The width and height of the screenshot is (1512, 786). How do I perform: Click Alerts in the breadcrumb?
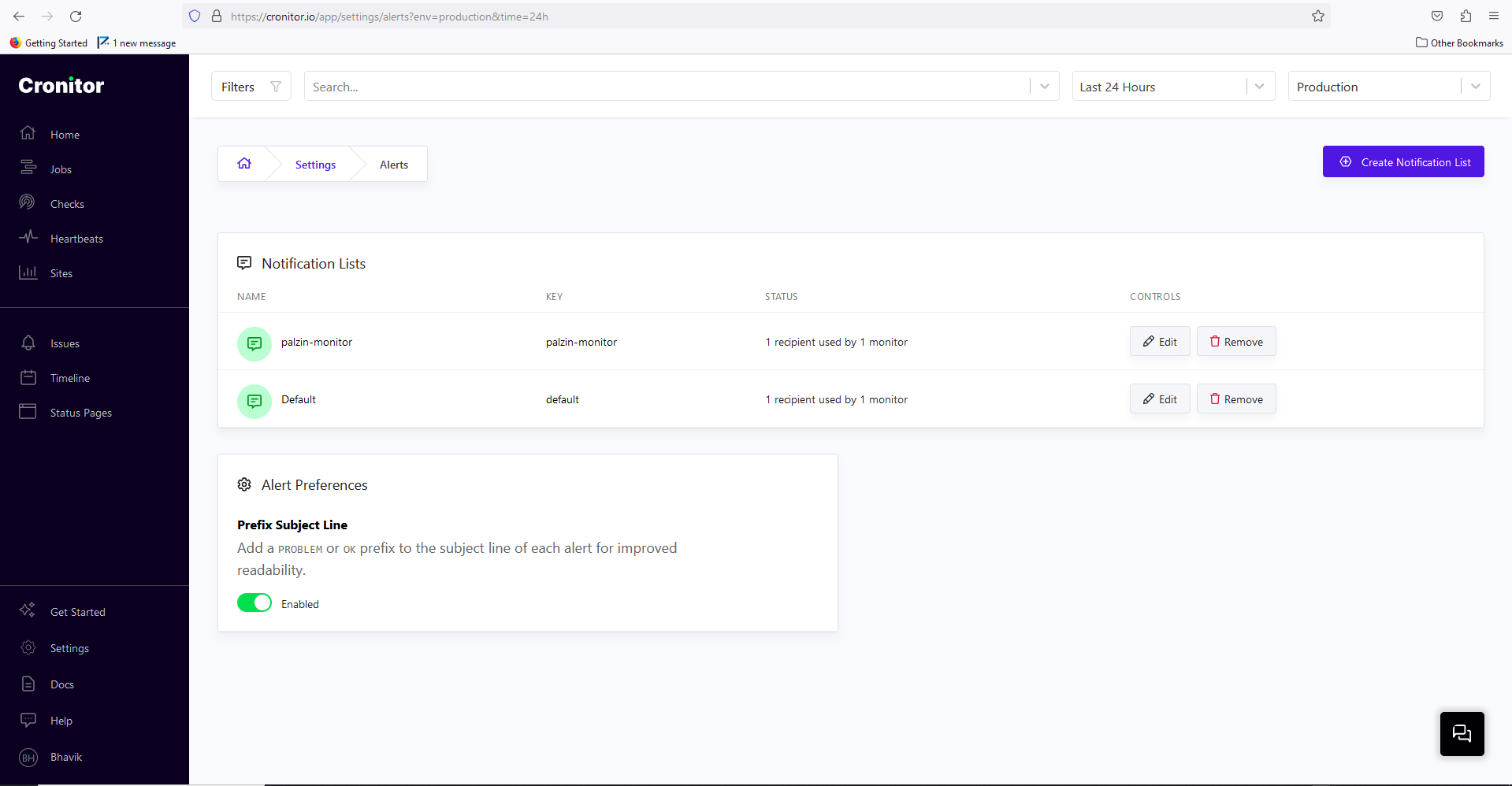(394, 165)
